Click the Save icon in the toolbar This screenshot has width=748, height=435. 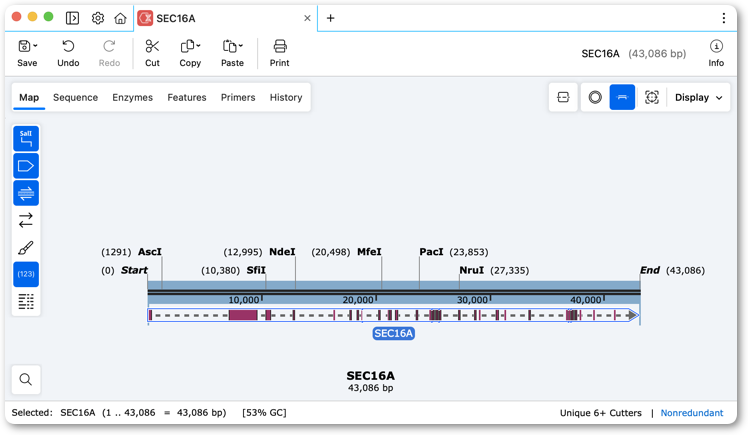click(x=24, y=46)
